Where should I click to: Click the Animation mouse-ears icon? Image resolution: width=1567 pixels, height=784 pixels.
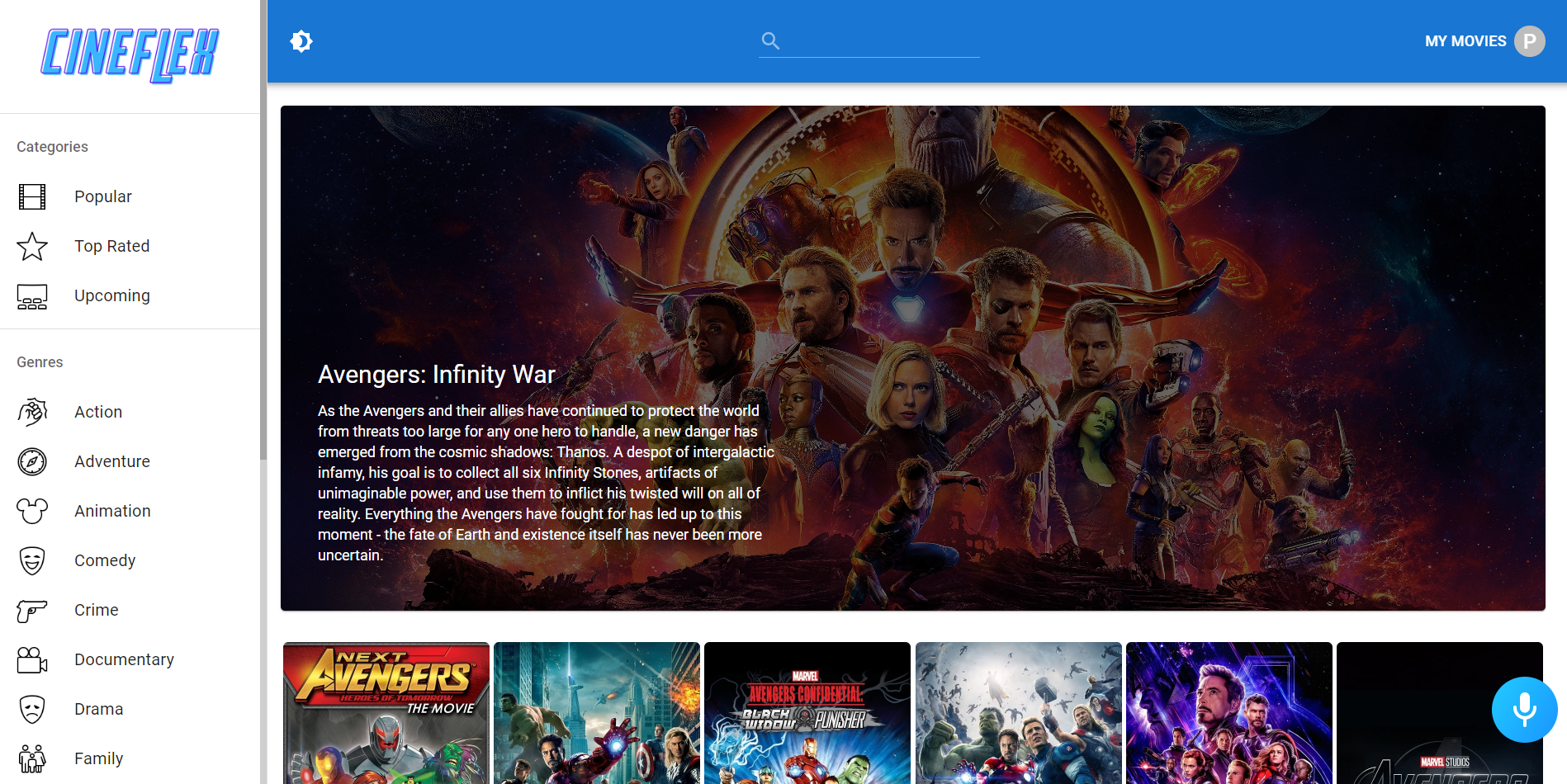[x=32, y=511]
